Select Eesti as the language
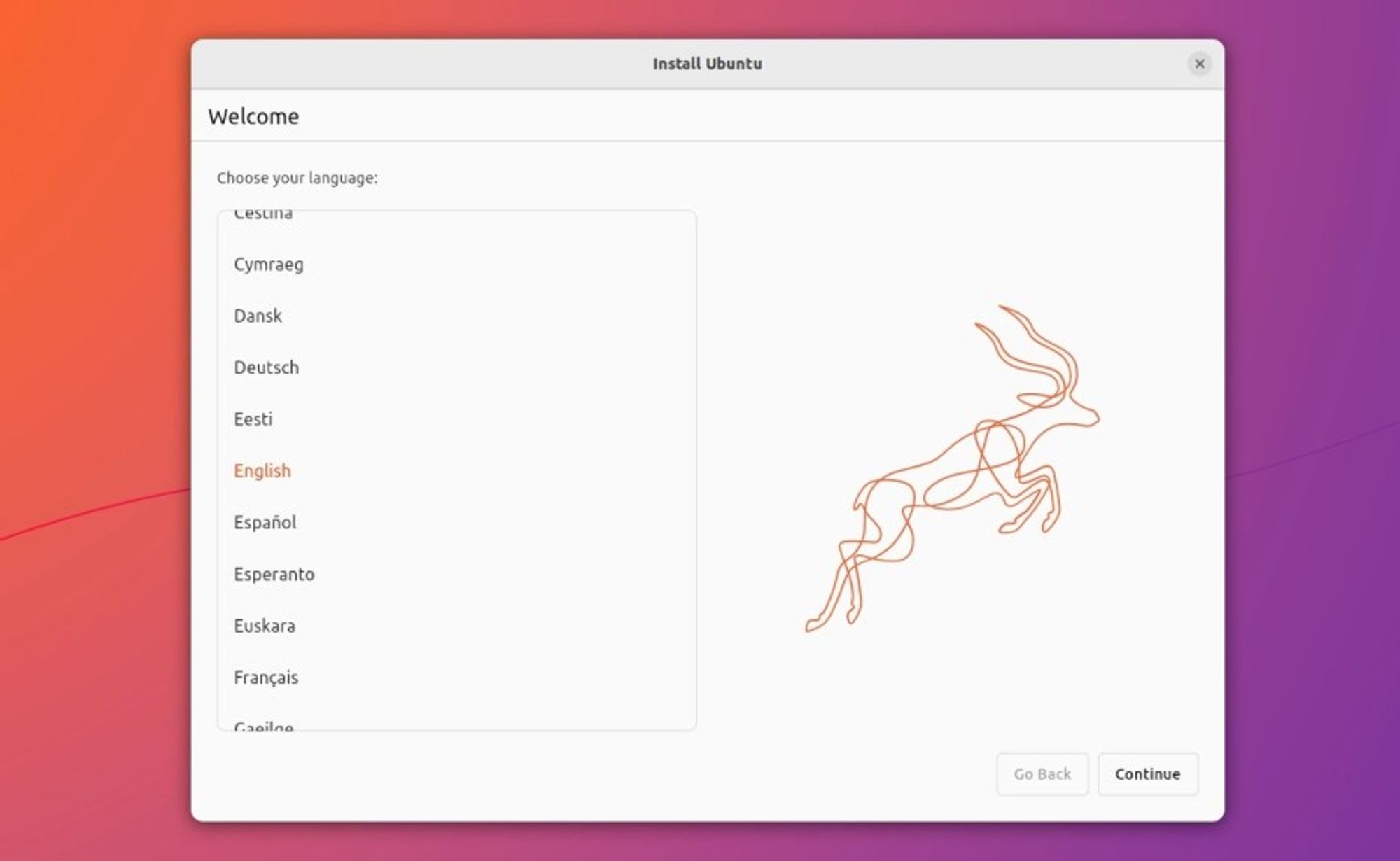1400x861 pixels. coord(254,419)
